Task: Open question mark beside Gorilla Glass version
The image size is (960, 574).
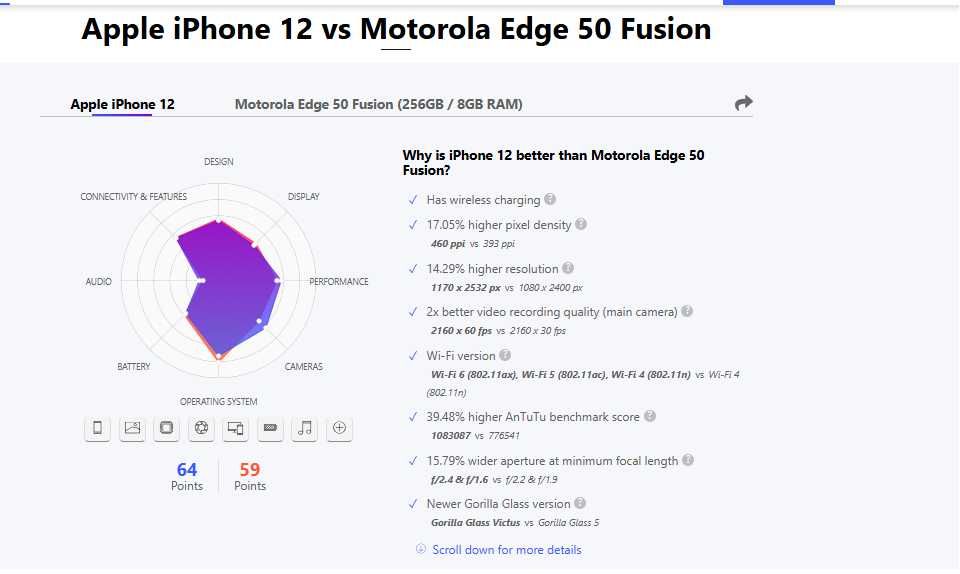Action: pyautogui.click(x=580, y=503)
